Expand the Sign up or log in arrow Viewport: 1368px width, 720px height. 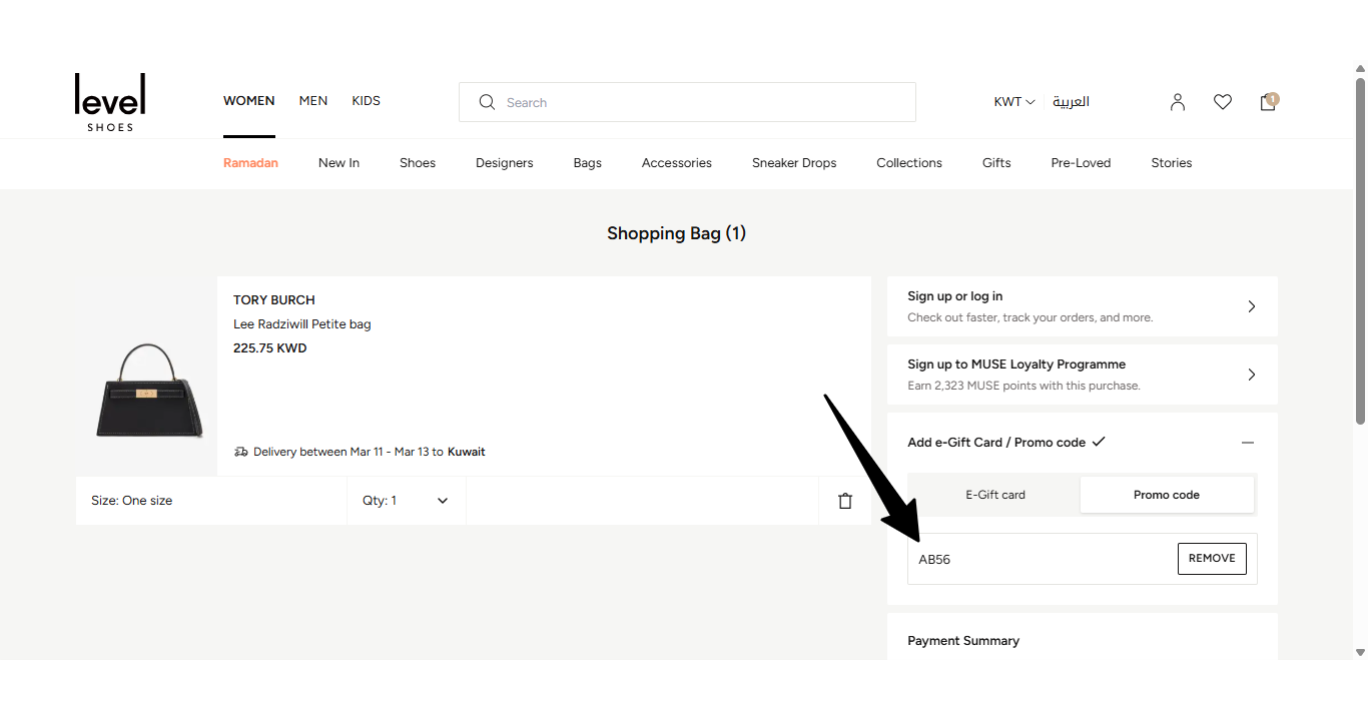[x=1251, y=307]
